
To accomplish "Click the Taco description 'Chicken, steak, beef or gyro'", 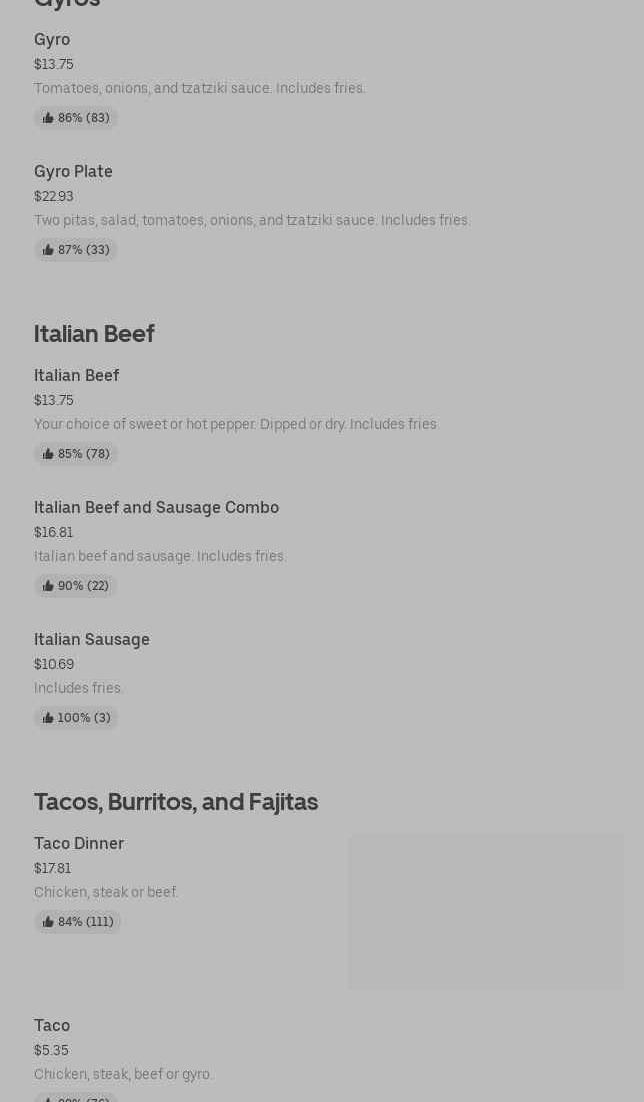I will click(123, 1074).
